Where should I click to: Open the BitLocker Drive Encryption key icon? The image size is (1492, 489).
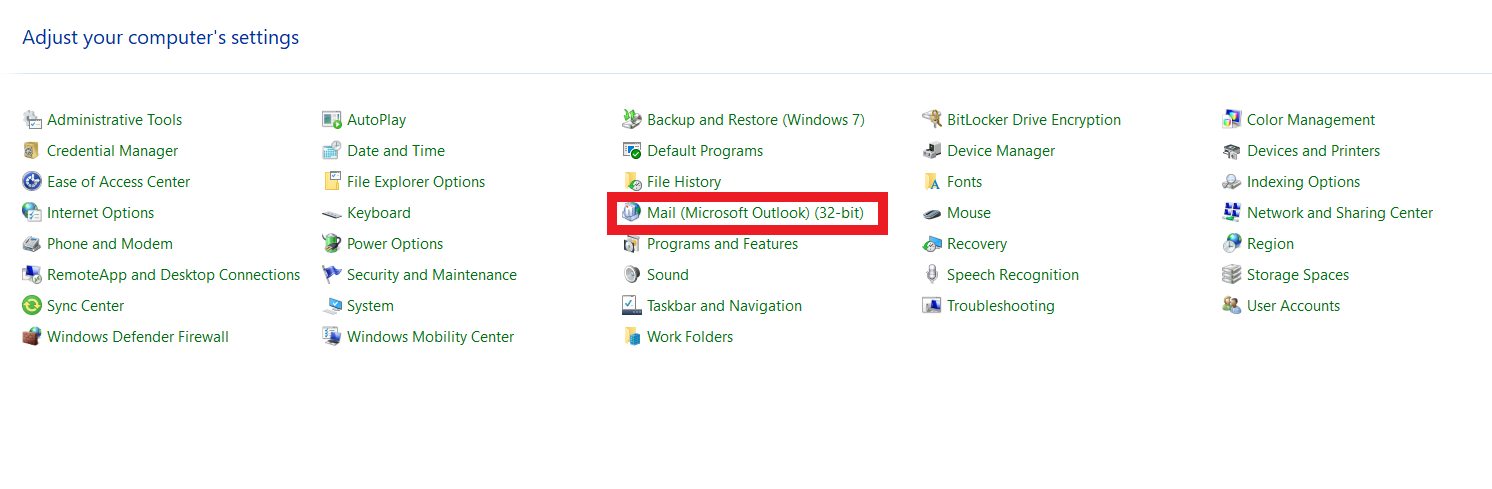tap(932, 120)
